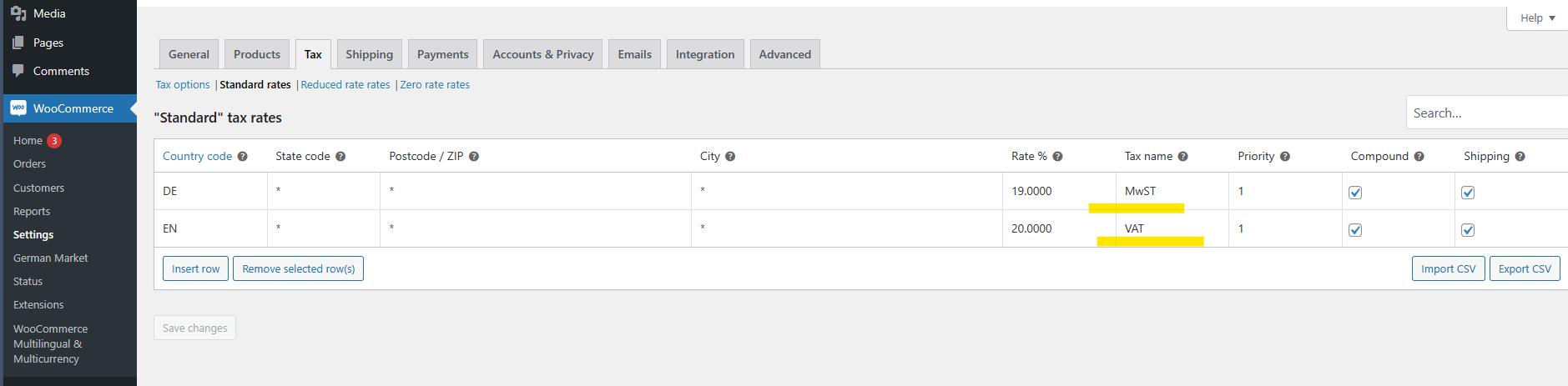Click the help icon beside State code
Viewport: 1568px width, 386px height.
[340, 157]
